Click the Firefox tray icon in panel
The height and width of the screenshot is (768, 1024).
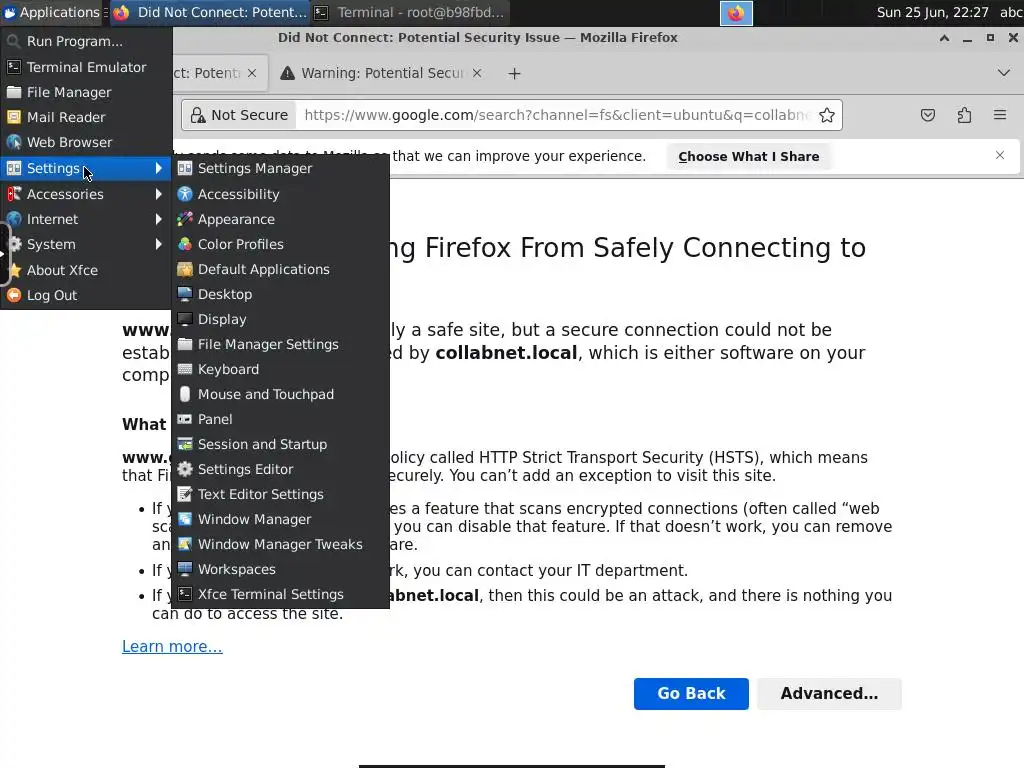click(736, 13)
